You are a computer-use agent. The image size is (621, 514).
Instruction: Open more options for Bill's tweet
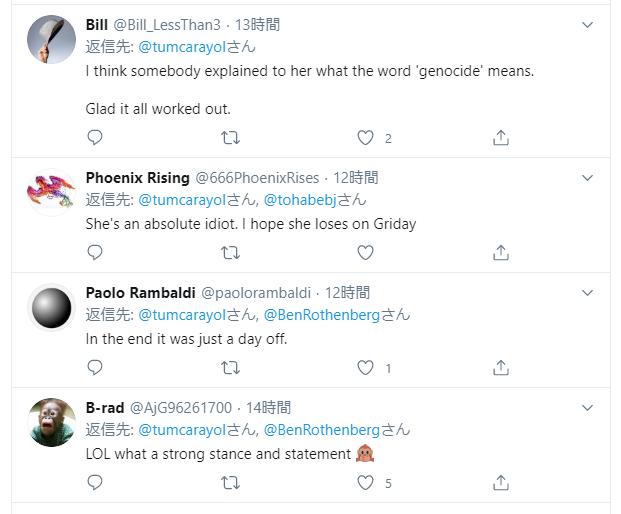pyautogui.click(x=587, y=23)
